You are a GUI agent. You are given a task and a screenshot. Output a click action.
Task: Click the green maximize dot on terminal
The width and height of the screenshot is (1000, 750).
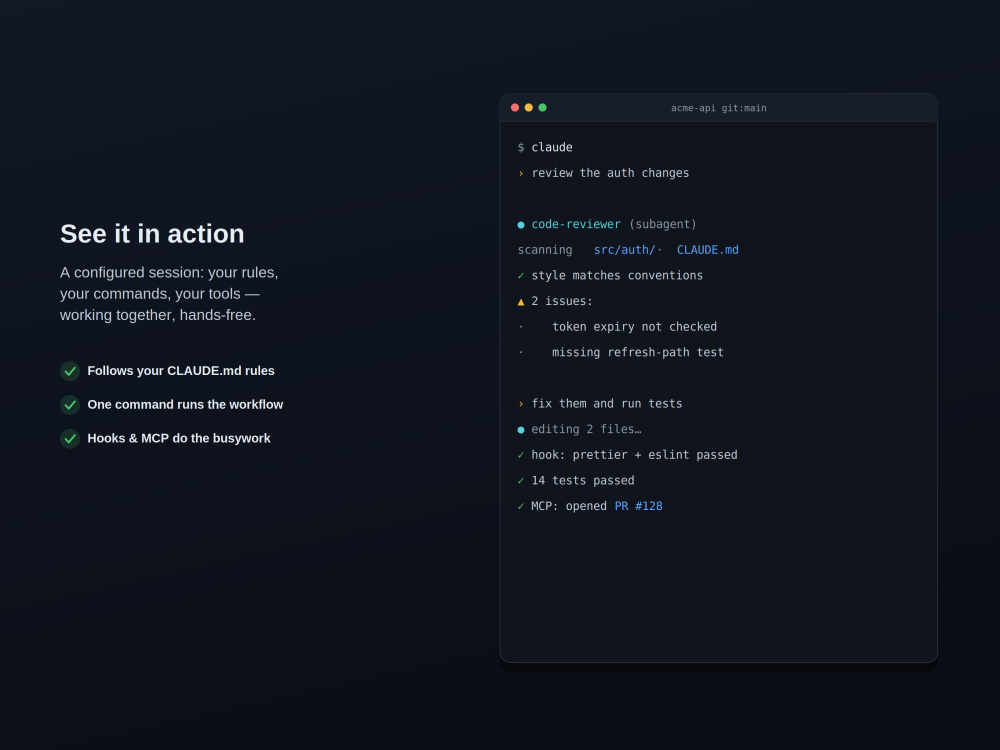(543, 108)
